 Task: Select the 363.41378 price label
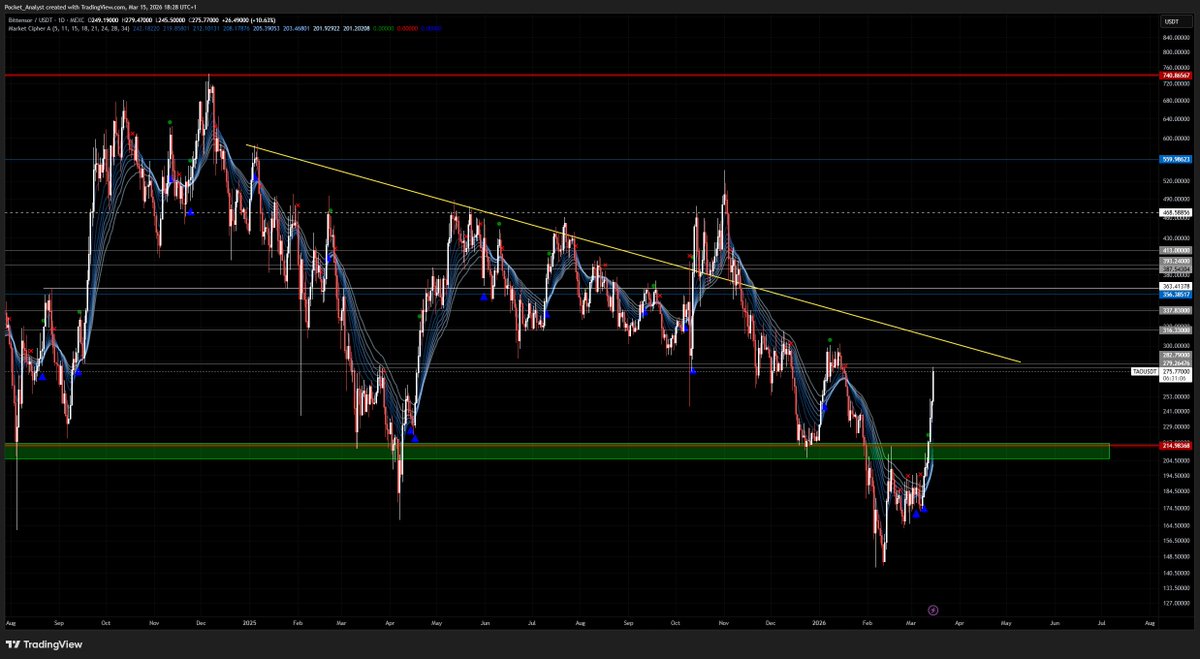tap(1175, 287)
